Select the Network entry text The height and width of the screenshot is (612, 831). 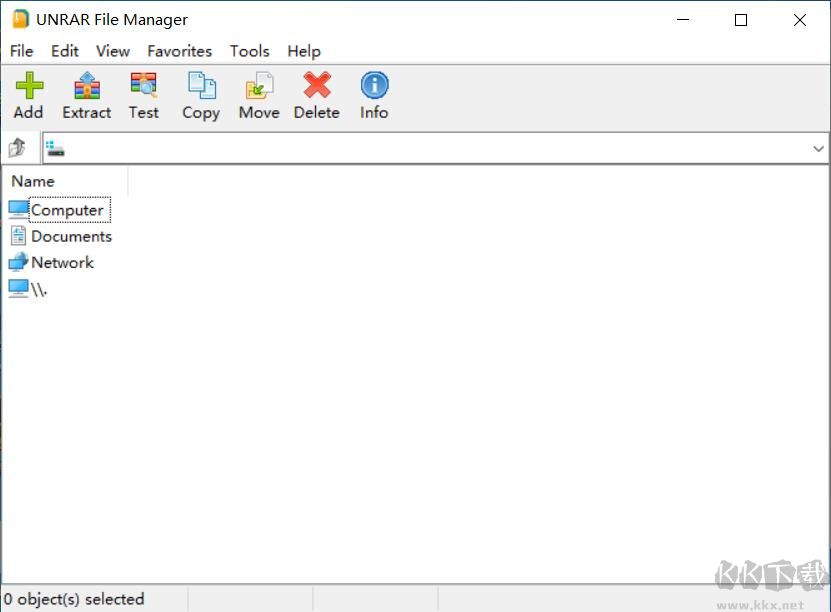tap(63, 262)
